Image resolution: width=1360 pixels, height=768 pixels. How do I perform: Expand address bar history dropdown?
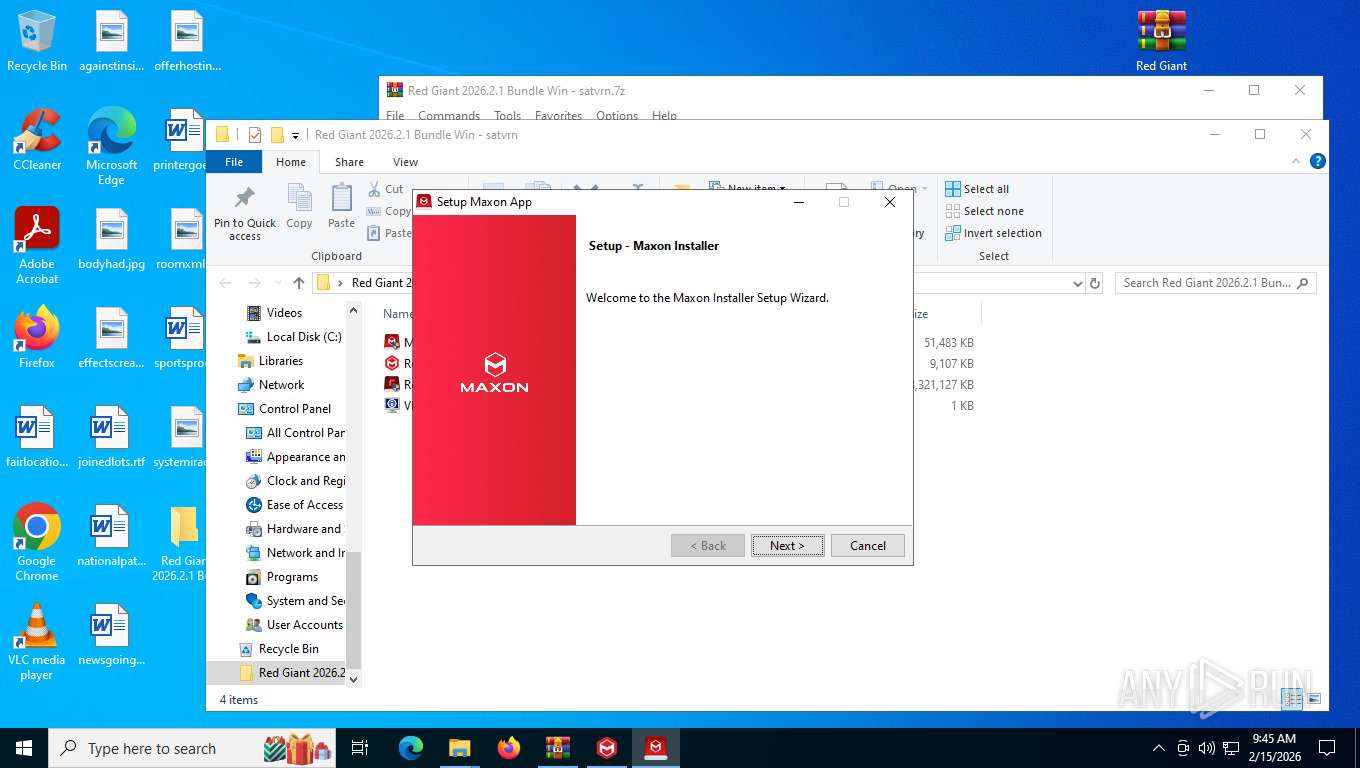pyautogui.click(x=1077, y=283)
